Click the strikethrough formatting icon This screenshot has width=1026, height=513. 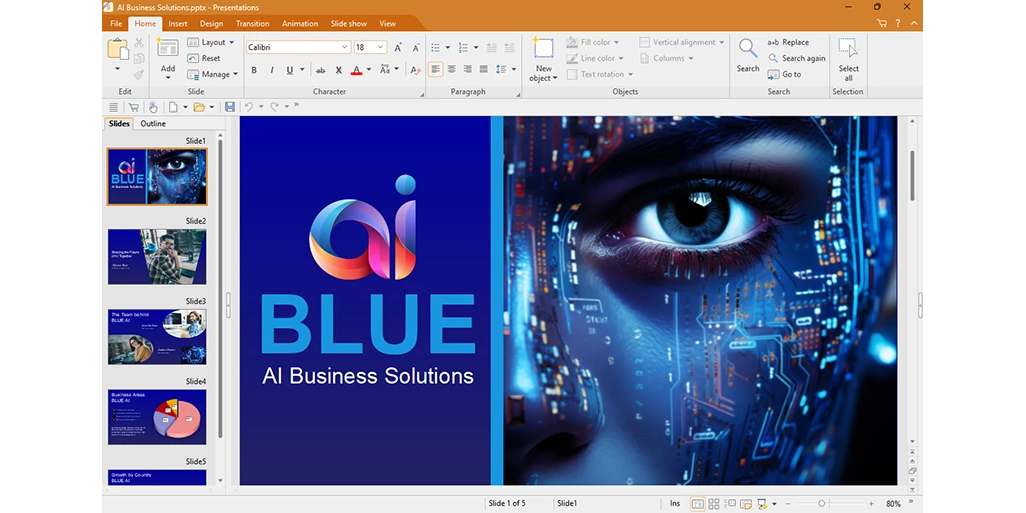pyautogui.click(x=320, y=70)
